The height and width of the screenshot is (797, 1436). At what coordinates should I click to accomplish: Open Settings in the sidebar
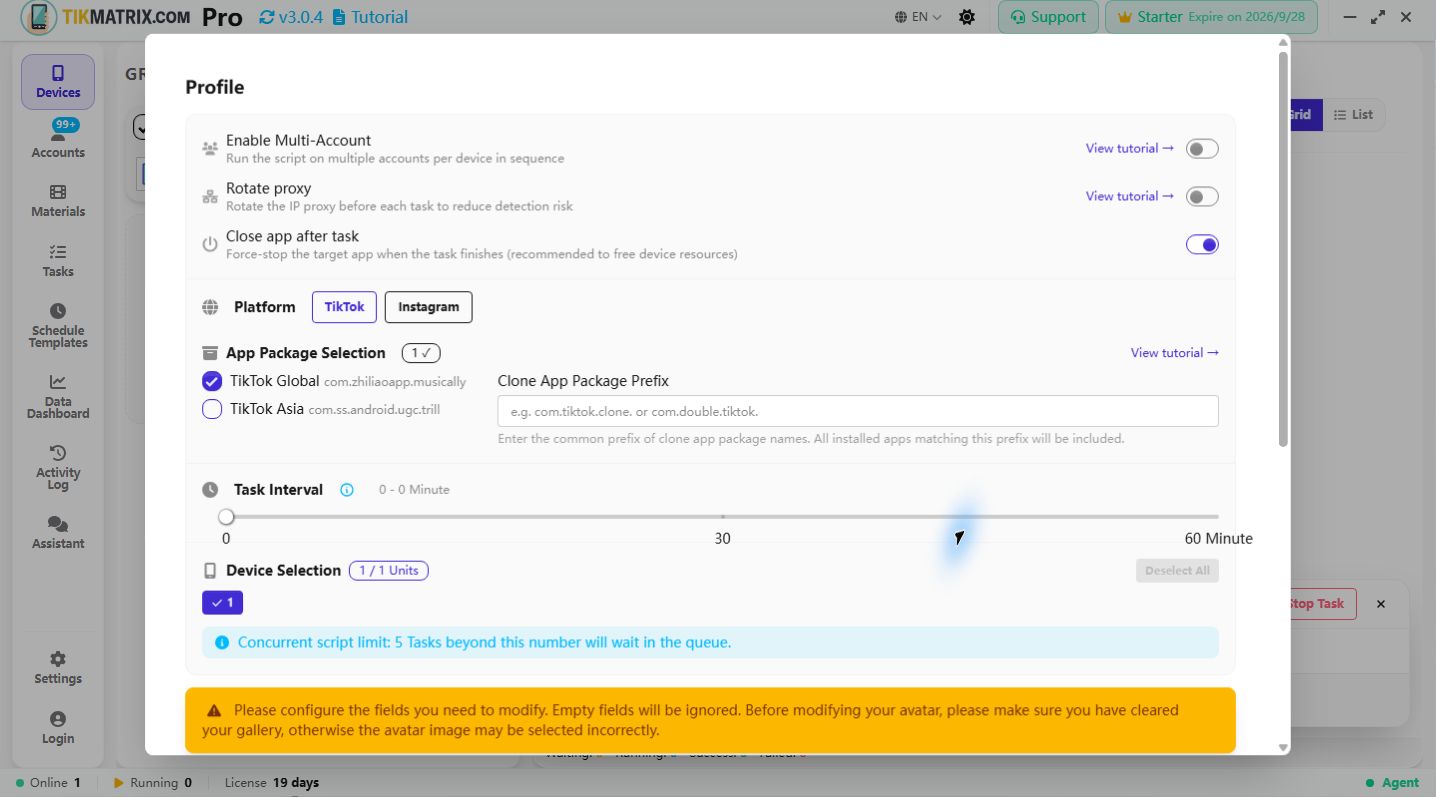[x=58, y=668]
